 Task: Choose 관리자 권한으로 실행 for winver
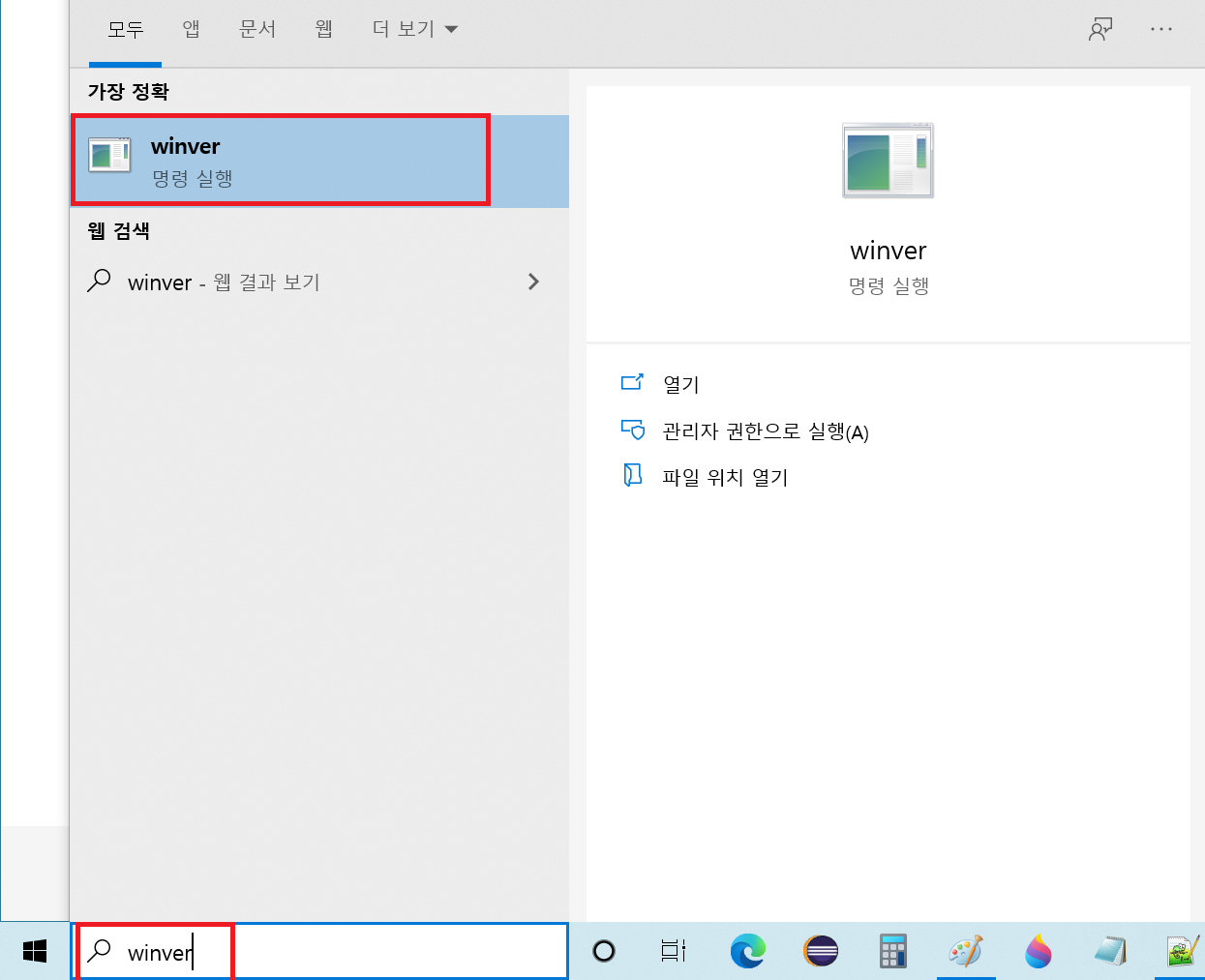coord(765,431)
